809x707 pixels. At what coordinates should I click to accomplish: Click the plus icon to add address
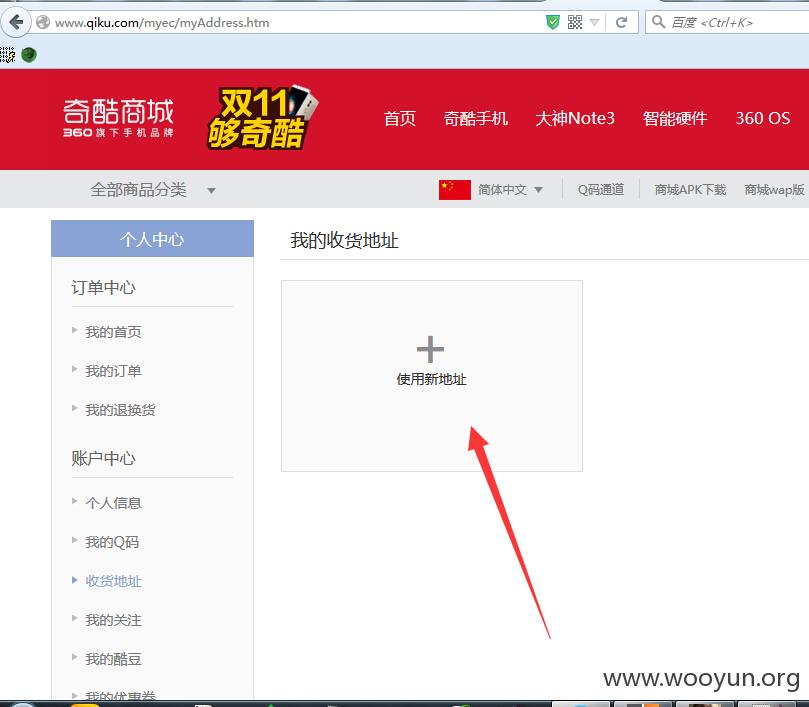[x=430, y=349]
